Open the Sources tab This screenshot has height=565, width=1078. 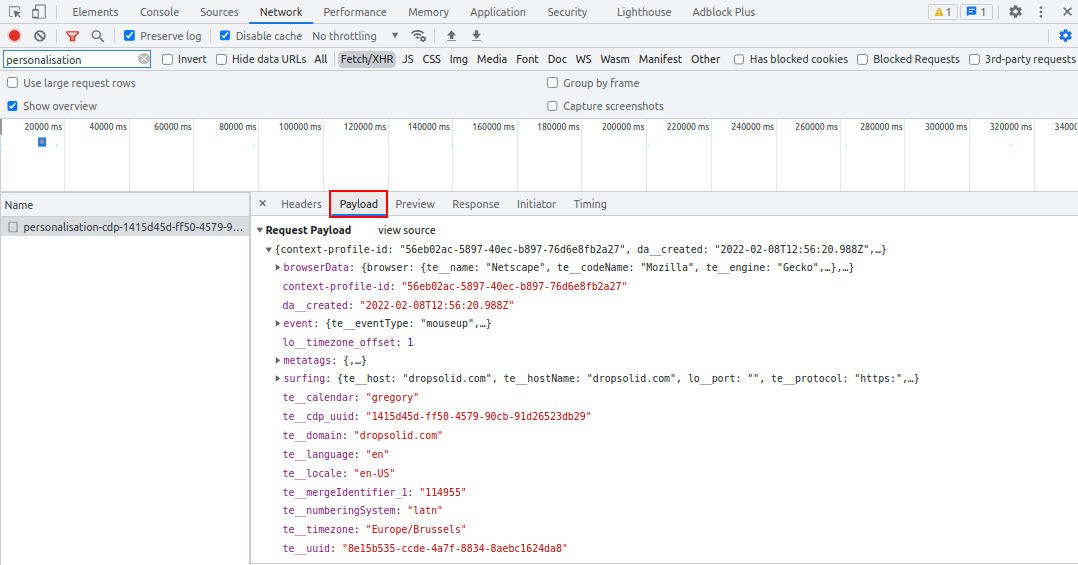(x=219, y=12)
